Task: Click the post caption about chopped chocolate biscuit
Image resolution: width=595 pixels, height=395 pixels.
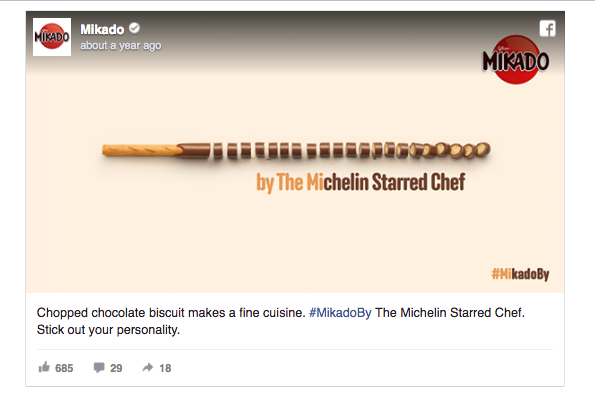Action: tap(281, 321)
